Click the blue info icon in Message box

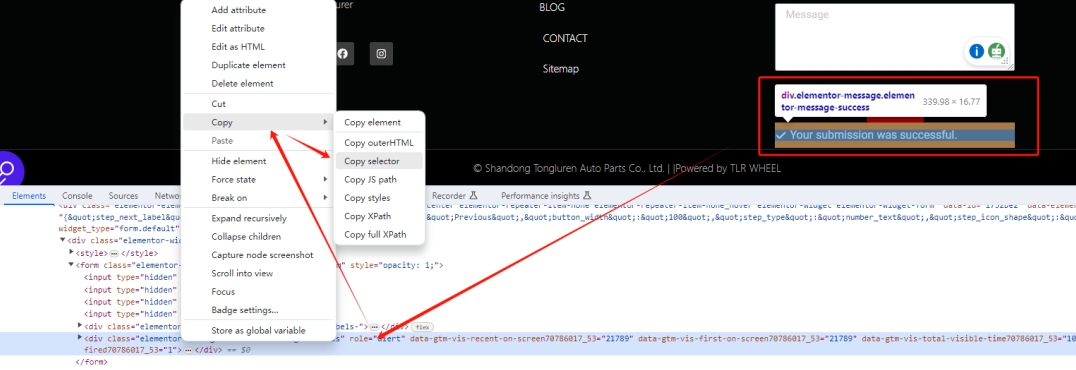point(976,51)
